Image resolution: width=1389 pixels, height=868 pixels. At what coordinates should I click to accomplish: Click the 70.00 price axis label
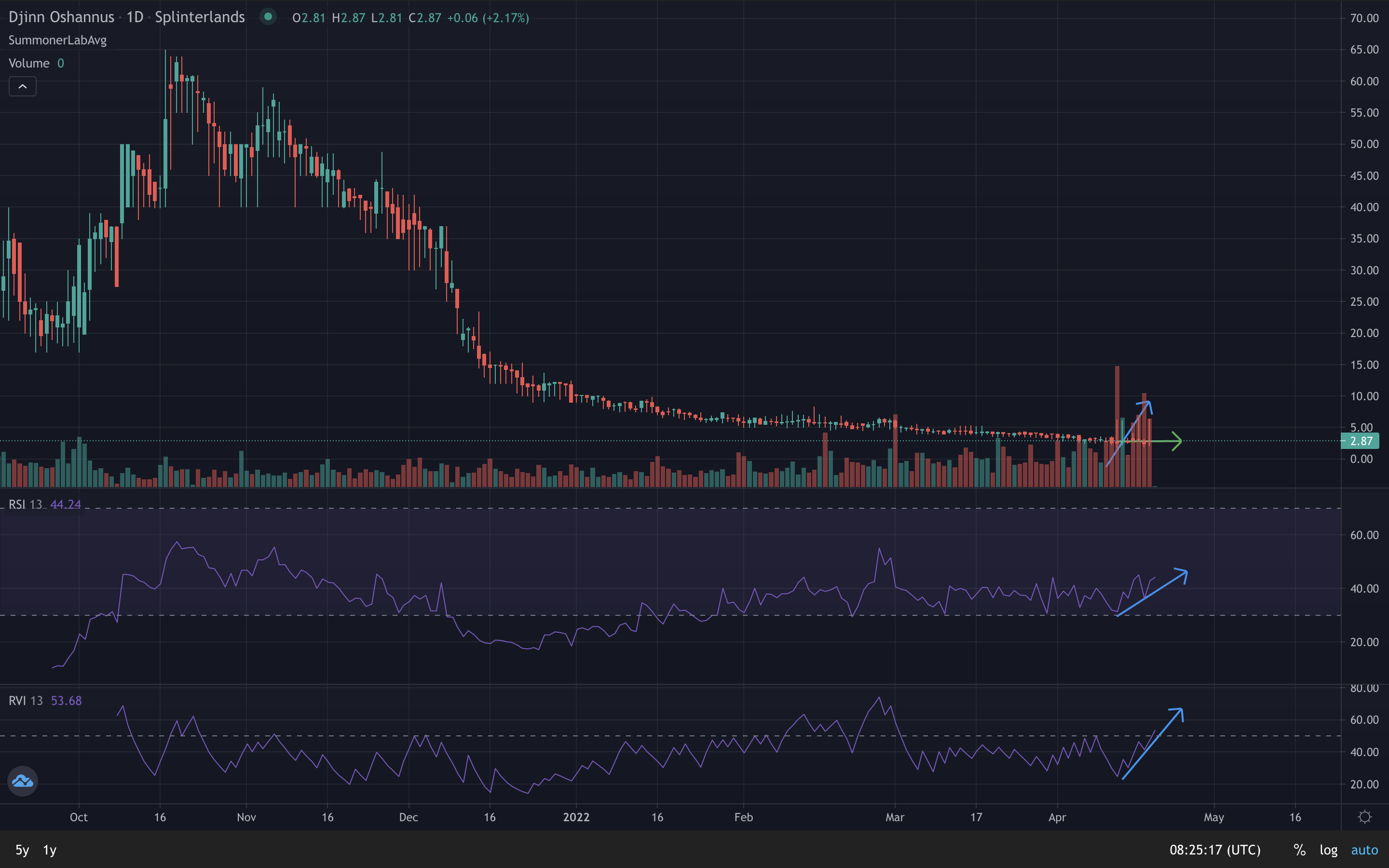(x=1364, y=18)
